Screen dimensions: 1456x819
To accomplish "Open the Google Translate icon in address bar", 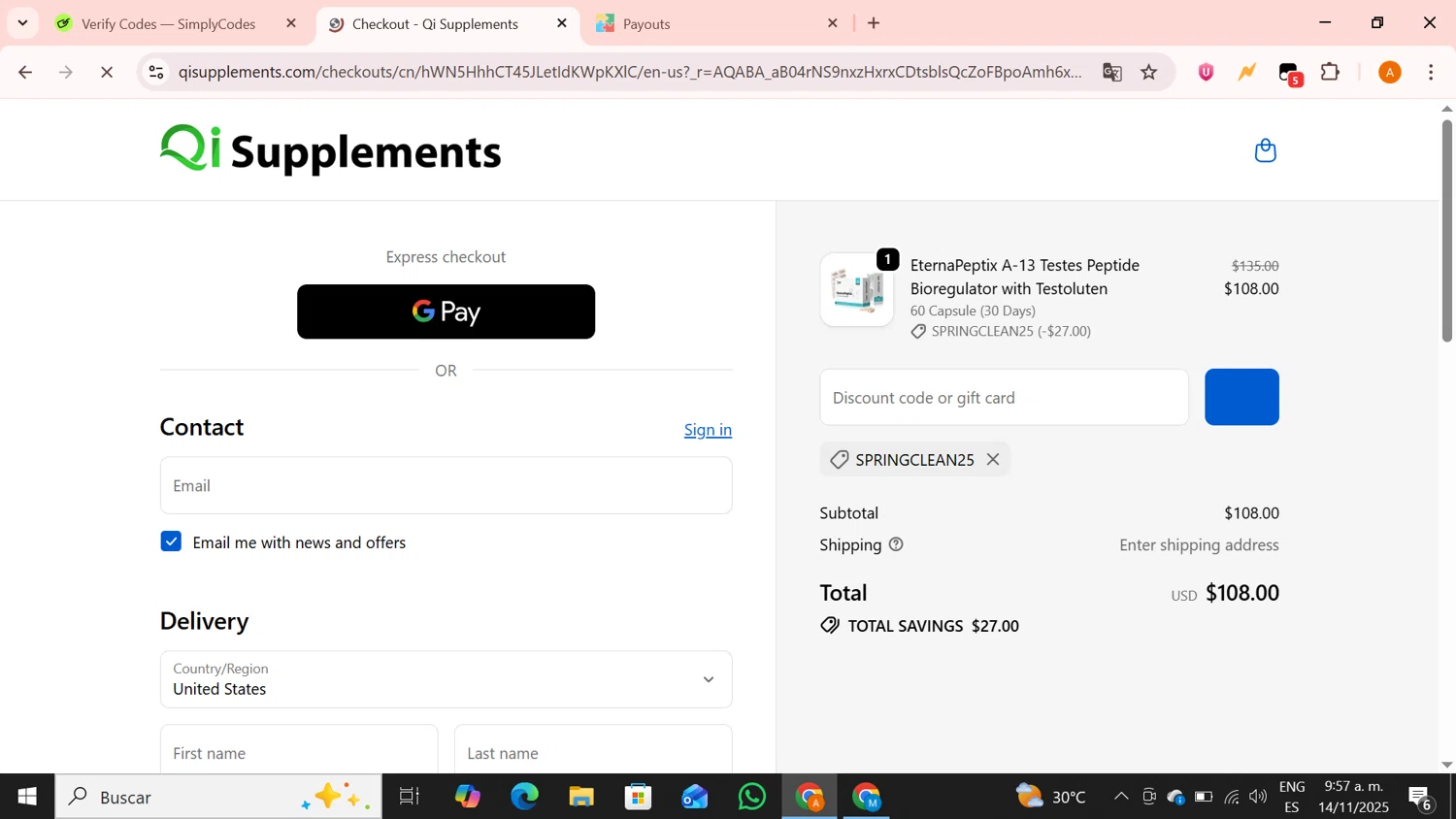I will (x=1112, y=72).
